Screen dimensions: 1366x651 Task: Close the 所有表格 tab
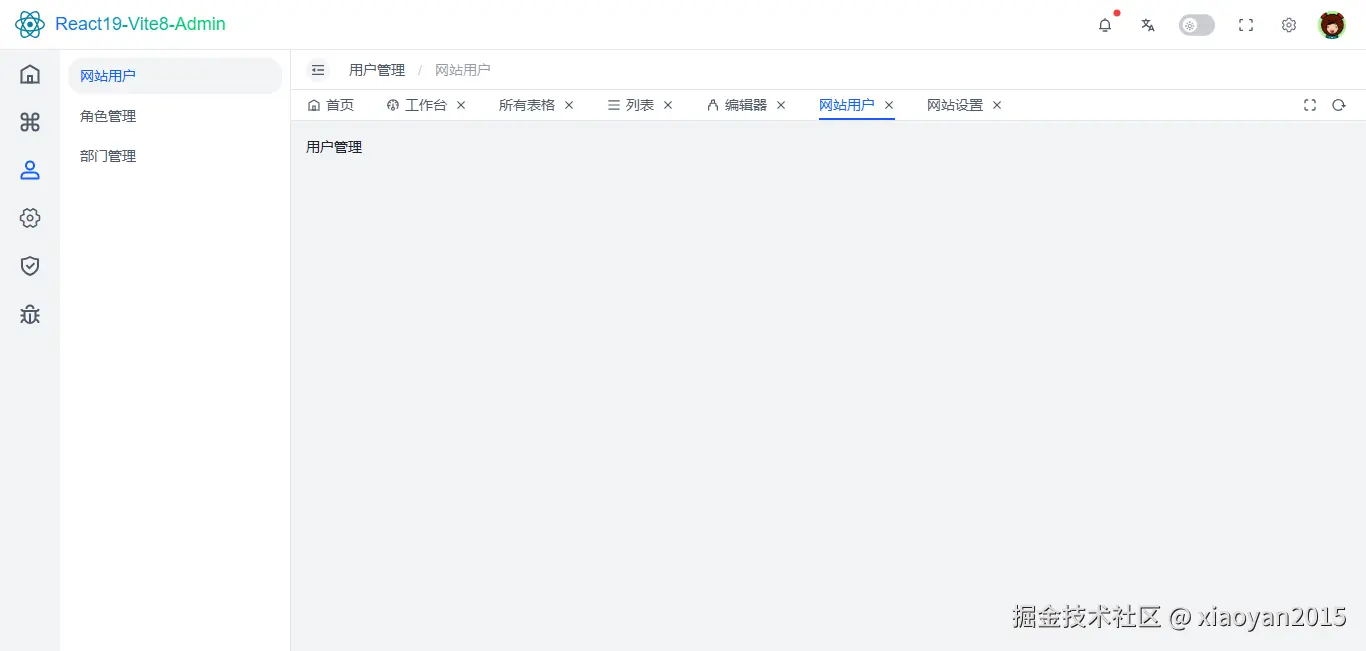569,105
